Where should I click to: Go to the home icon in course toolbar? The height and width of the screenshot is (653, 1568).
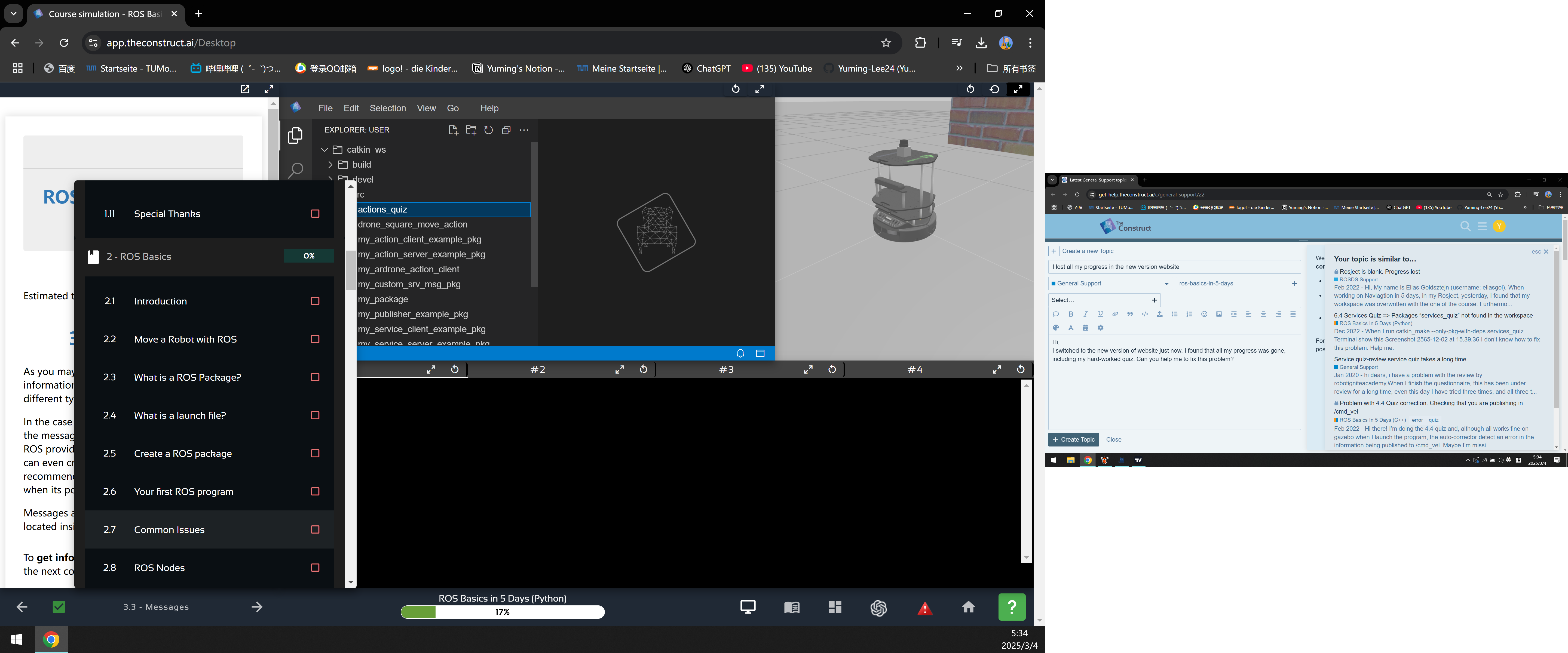point(969,607)
